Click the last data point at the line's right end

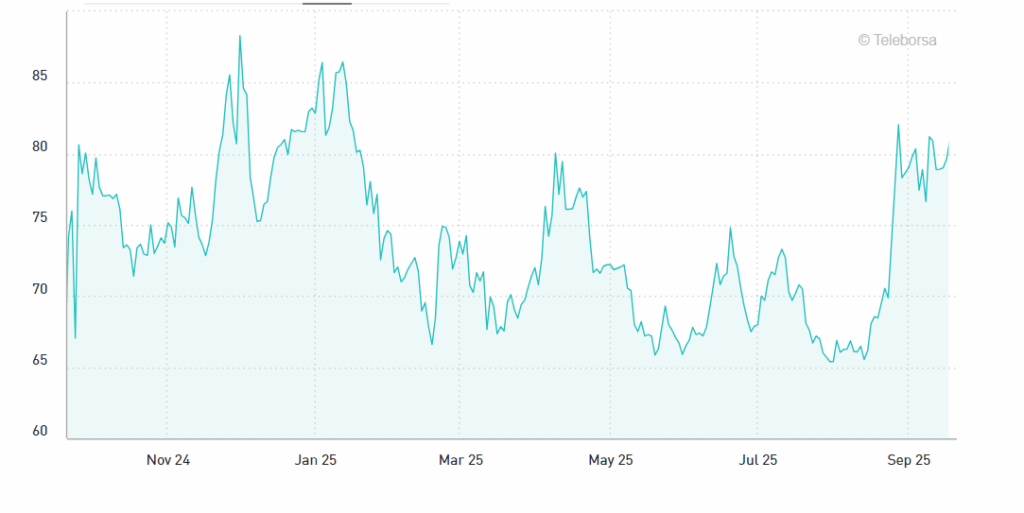pos(948,144)
